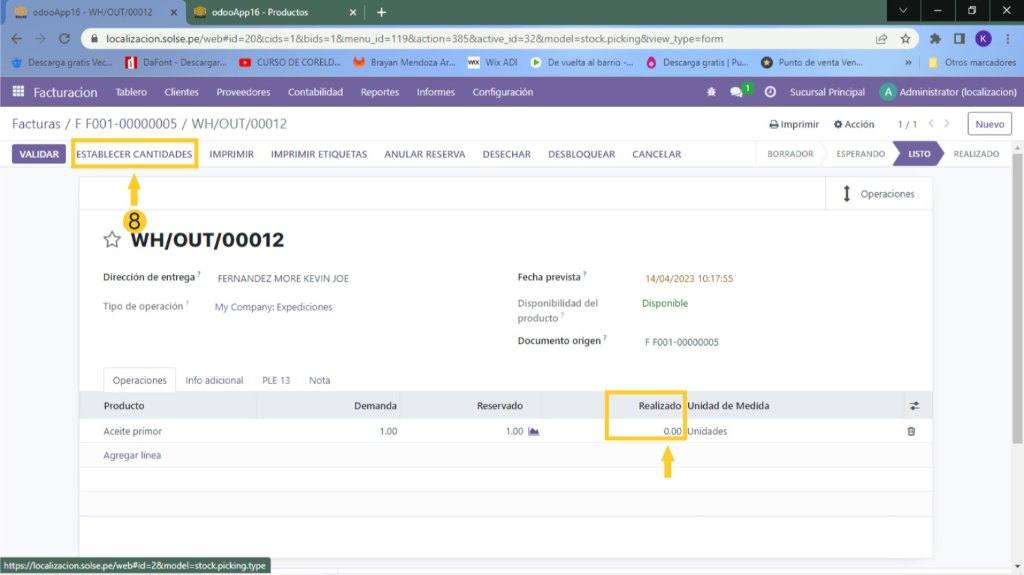This screenshot has width=1024, height=575.
Task: Open the Contabilidad menu
Action: [x=315, y=92]
